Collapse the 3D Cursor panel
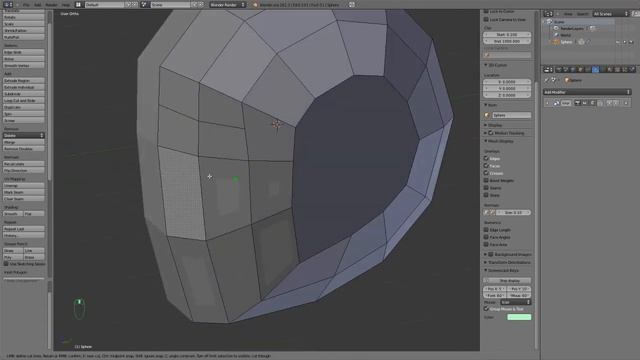Screen dimensions: 640x360 pyautogui.click(x=486, y=65)
